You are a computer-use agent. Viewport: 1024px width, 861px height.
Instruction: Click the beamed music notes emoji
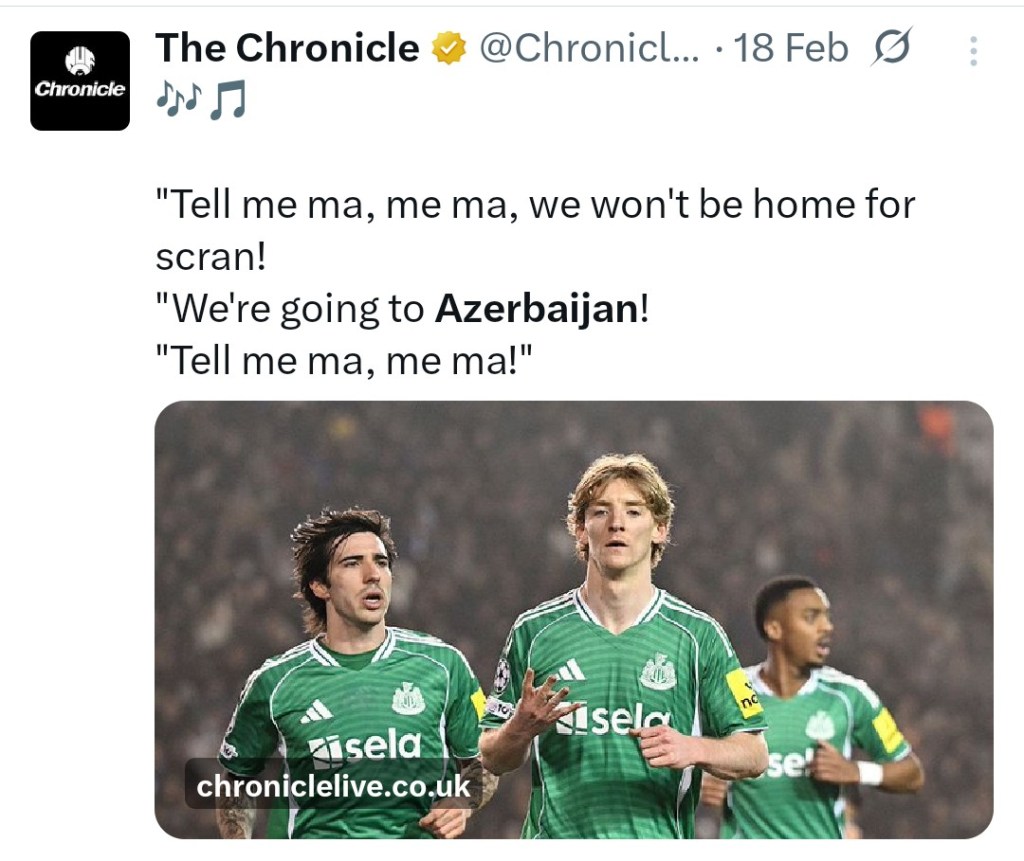tap(227, 101)
